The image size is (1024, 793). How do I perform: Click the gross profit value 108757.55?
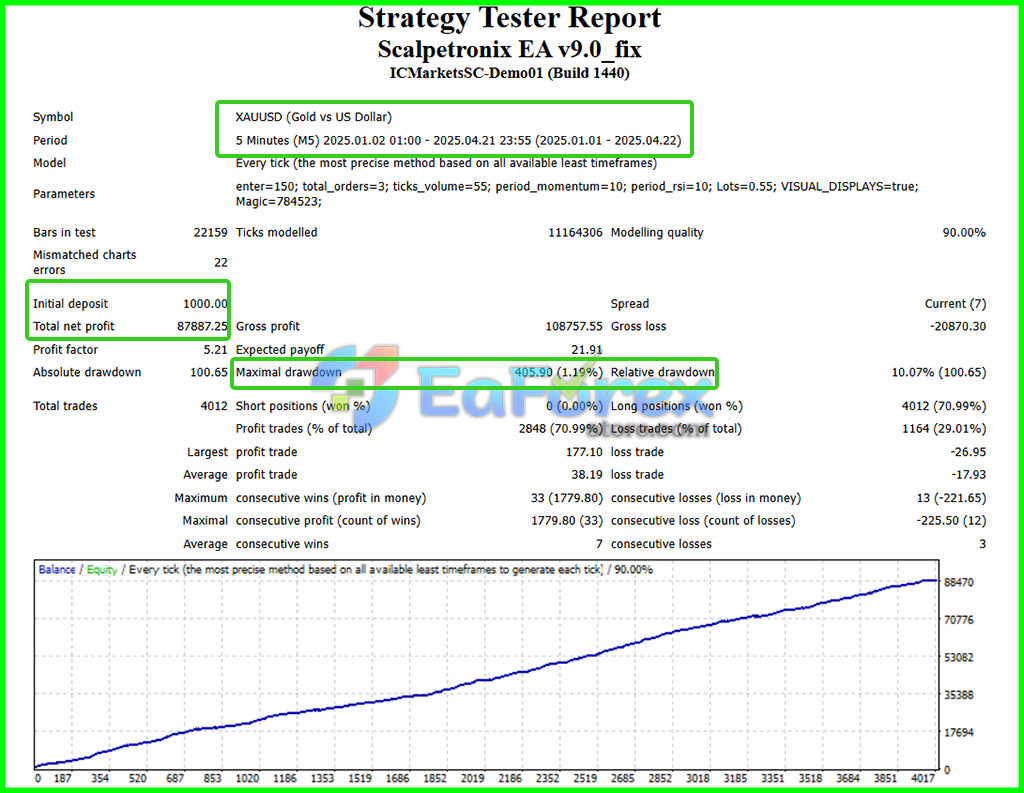click(574, 327)
